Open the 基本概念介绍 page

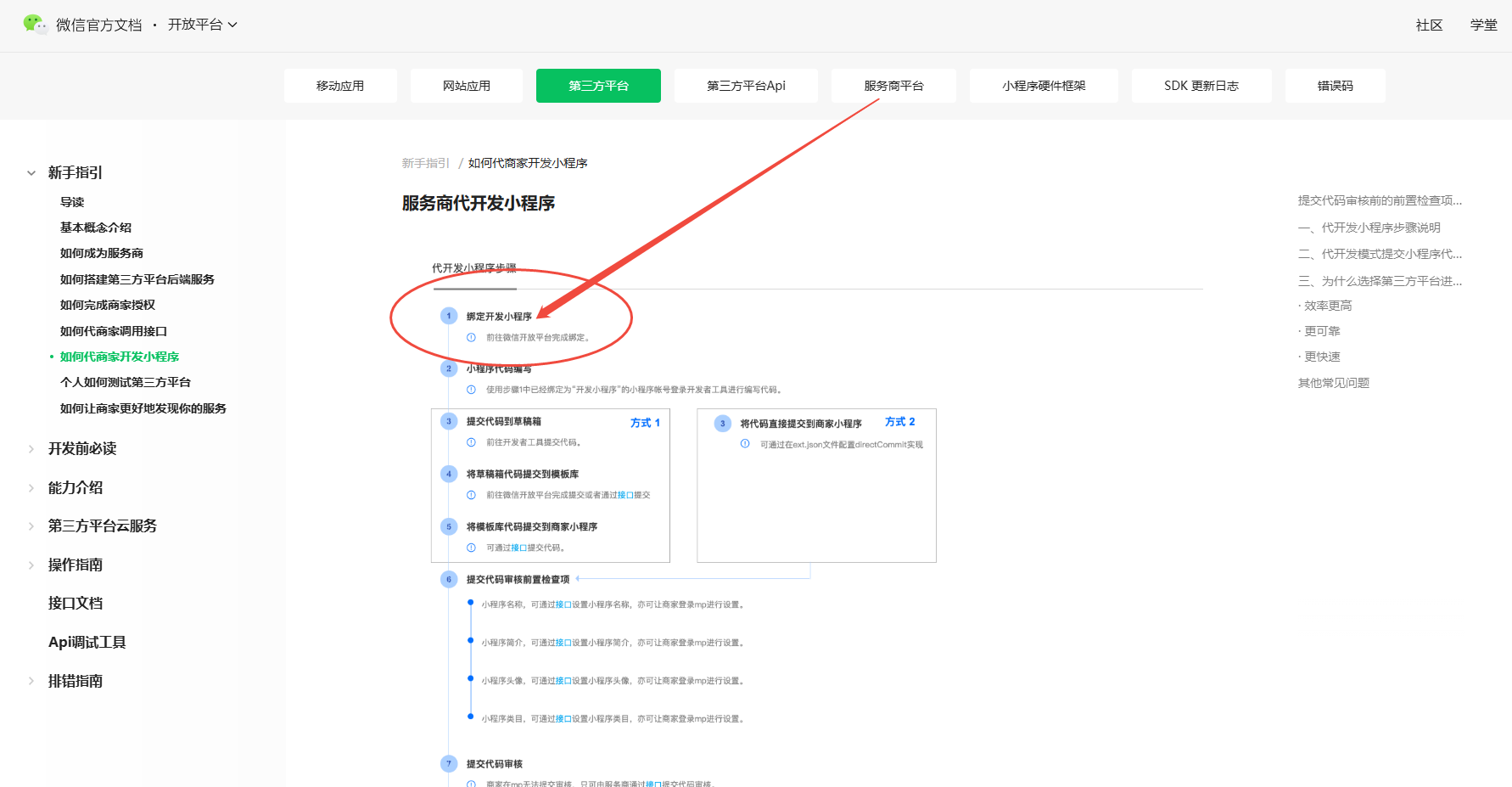pos(96,228)
